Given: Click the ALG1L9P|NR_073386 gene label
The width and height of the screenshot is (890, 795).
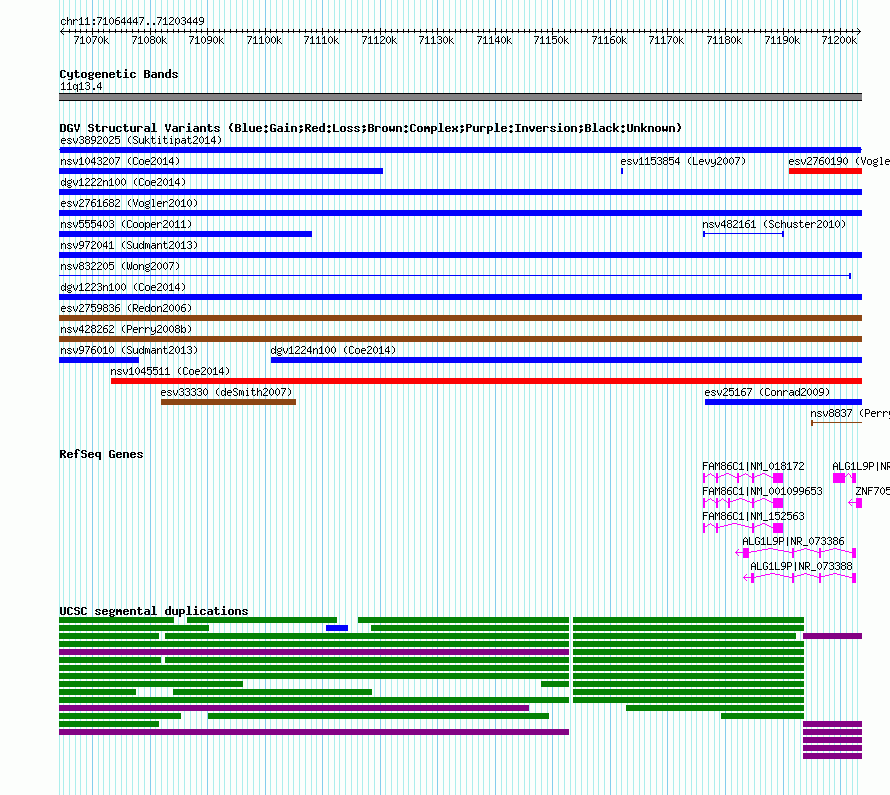Looking at the screenshot, I should [x=793, y=541].
